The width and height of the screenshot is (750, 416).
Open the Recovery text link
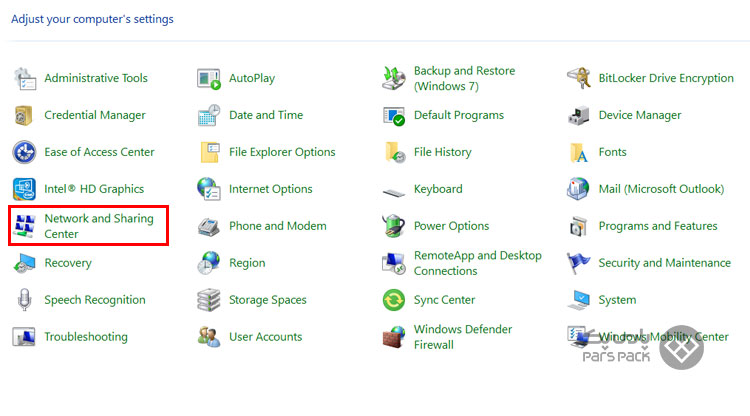coord(67,263)
